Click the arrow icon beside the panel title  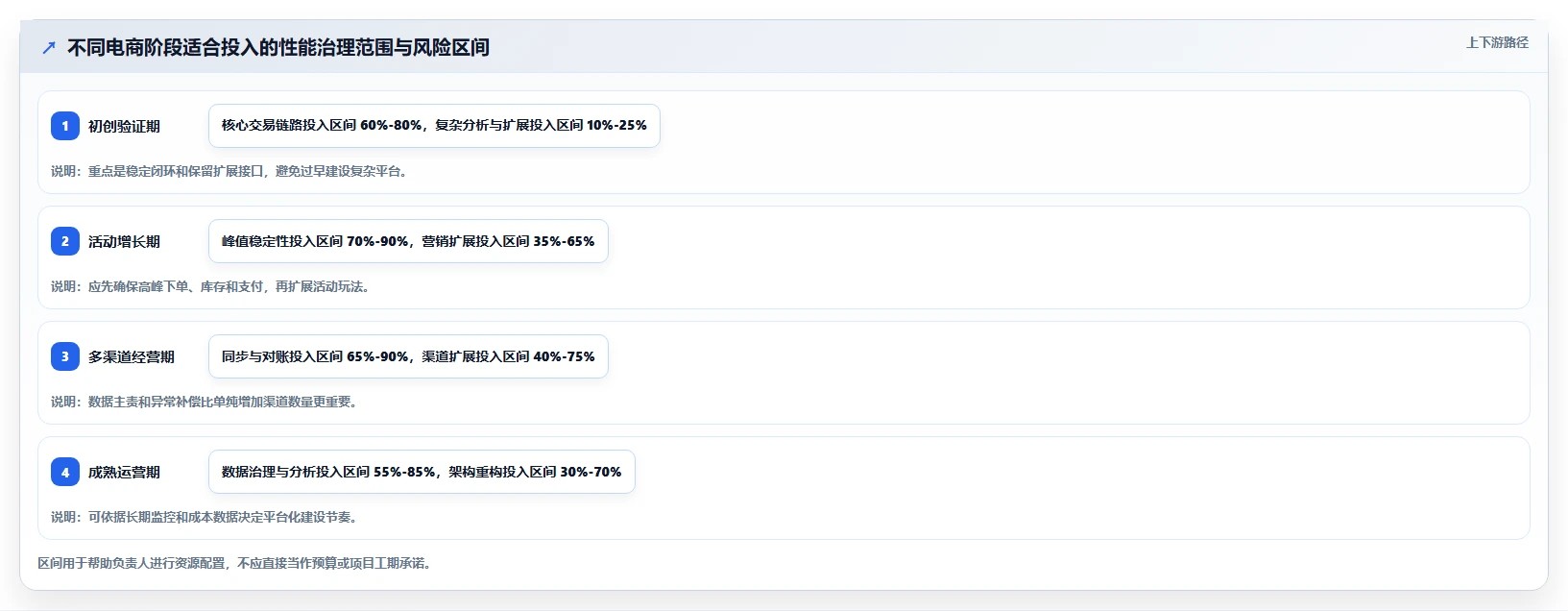coord(49,47)
